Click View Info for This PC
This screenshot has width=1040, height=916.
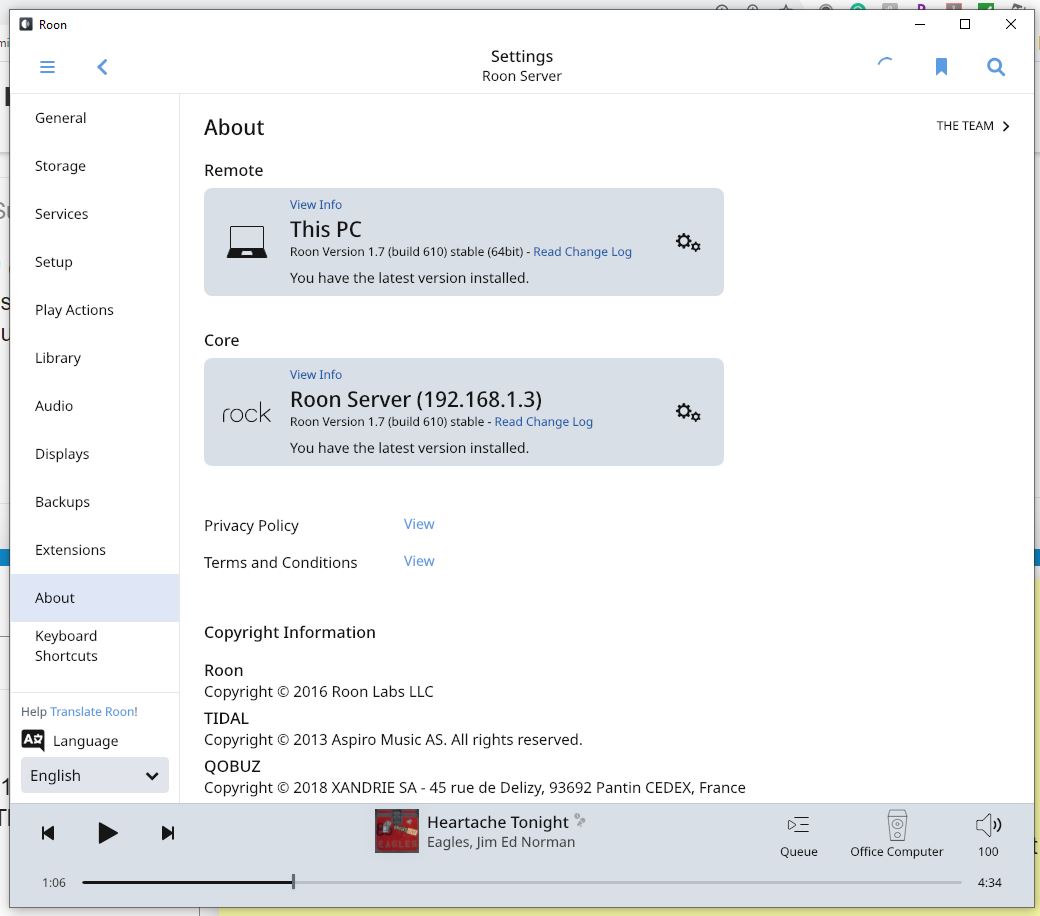(316, 204)
